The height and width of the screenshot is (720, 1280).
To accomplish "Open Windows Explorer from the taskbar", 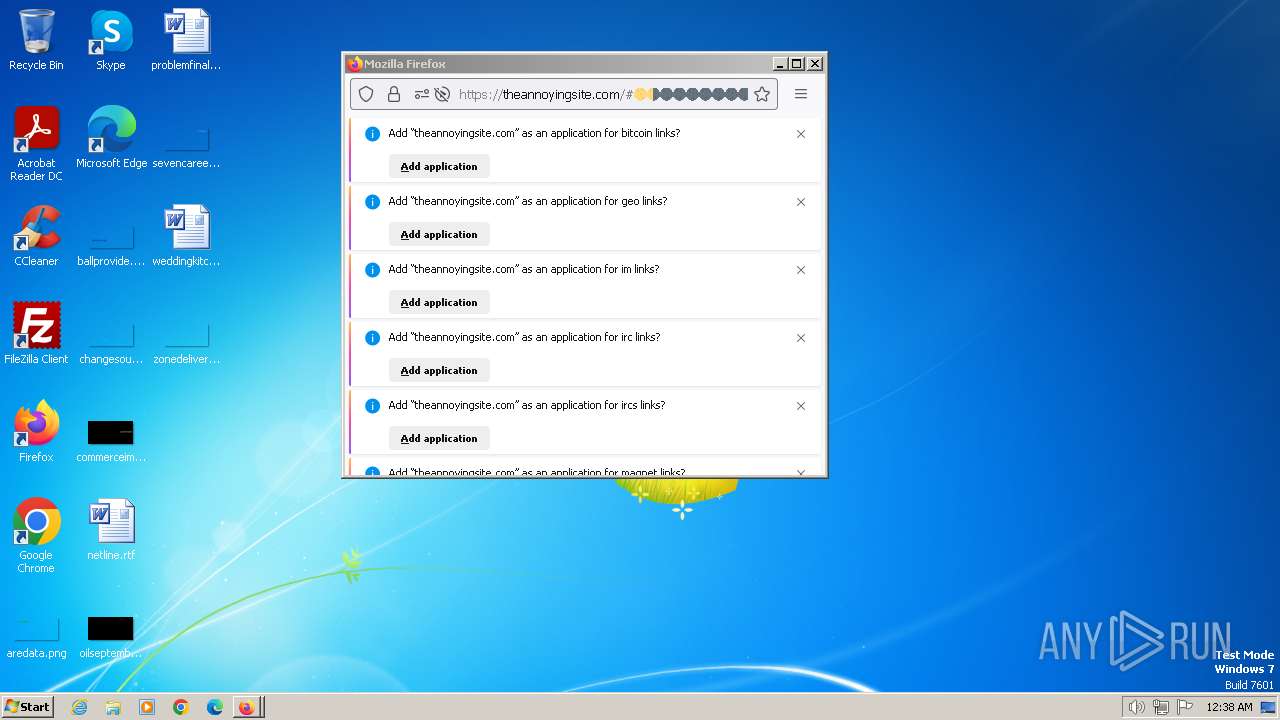I will [113, 707].
